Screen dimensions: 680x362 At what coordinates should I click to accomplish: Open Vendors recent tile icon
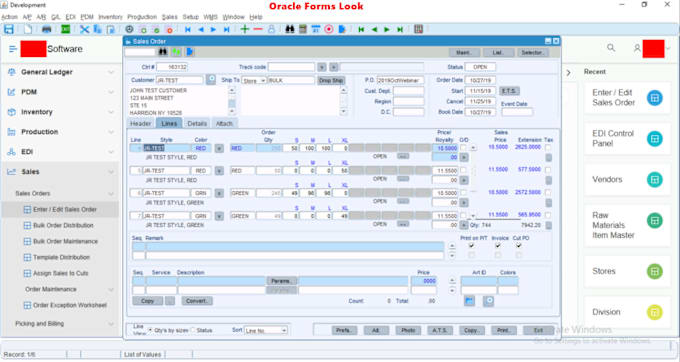pyautogui.click(x=655, y=179)
